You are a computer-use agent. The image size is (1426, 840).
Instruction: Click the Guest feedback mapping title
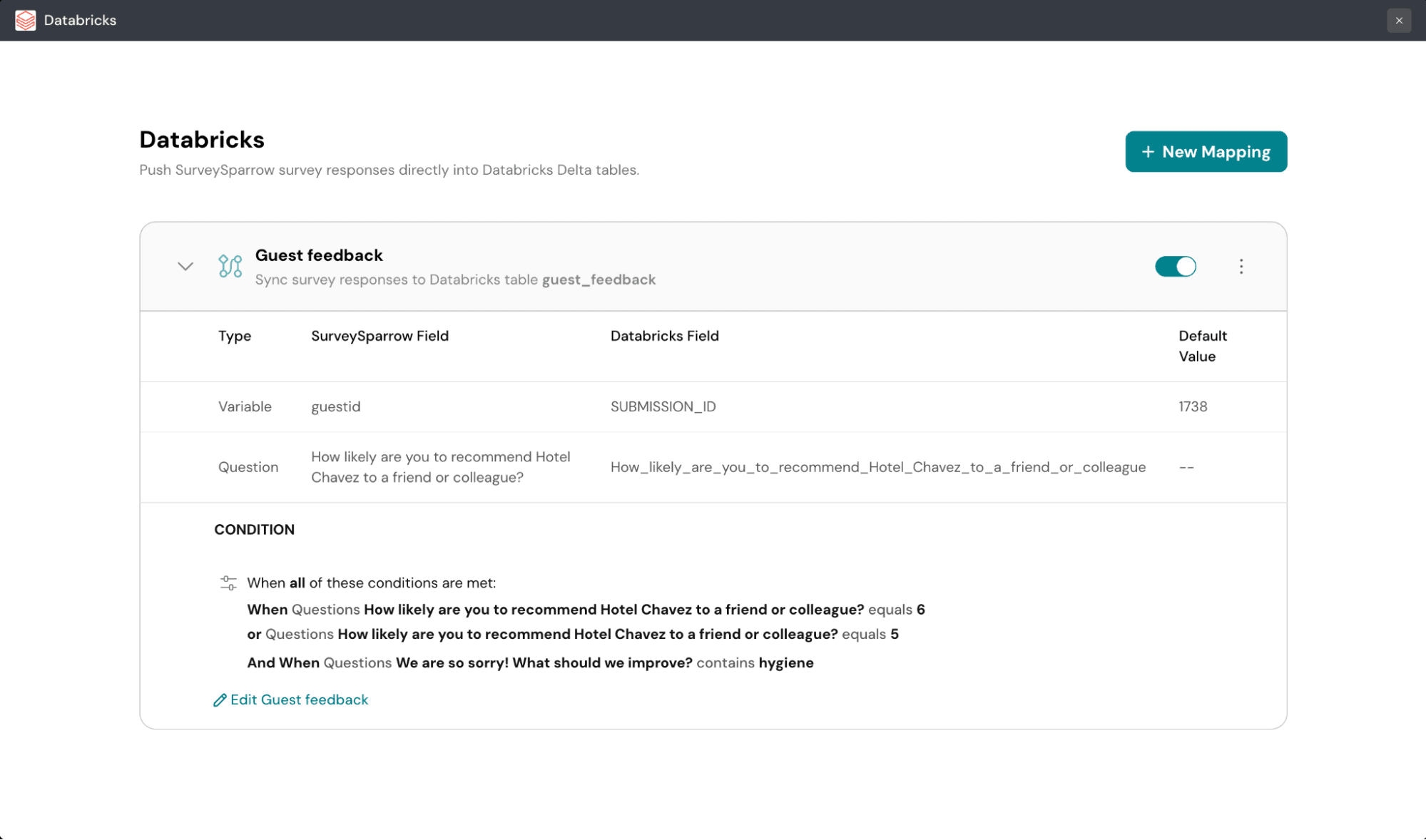(319, 255)
